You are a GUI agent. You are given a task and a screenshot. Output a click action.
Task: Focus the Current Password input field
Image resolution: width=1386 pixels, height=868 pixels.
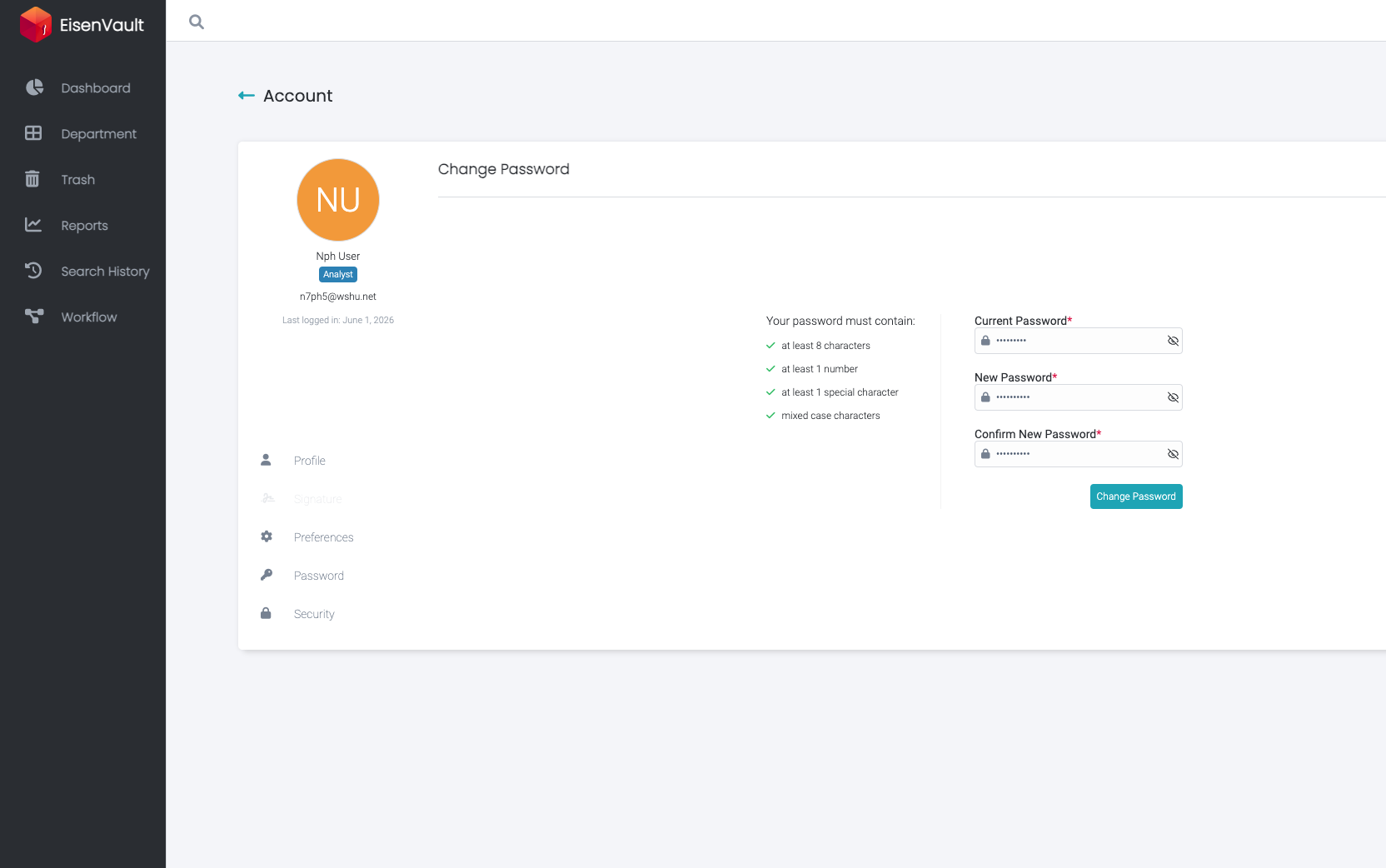coord(1079,341)
